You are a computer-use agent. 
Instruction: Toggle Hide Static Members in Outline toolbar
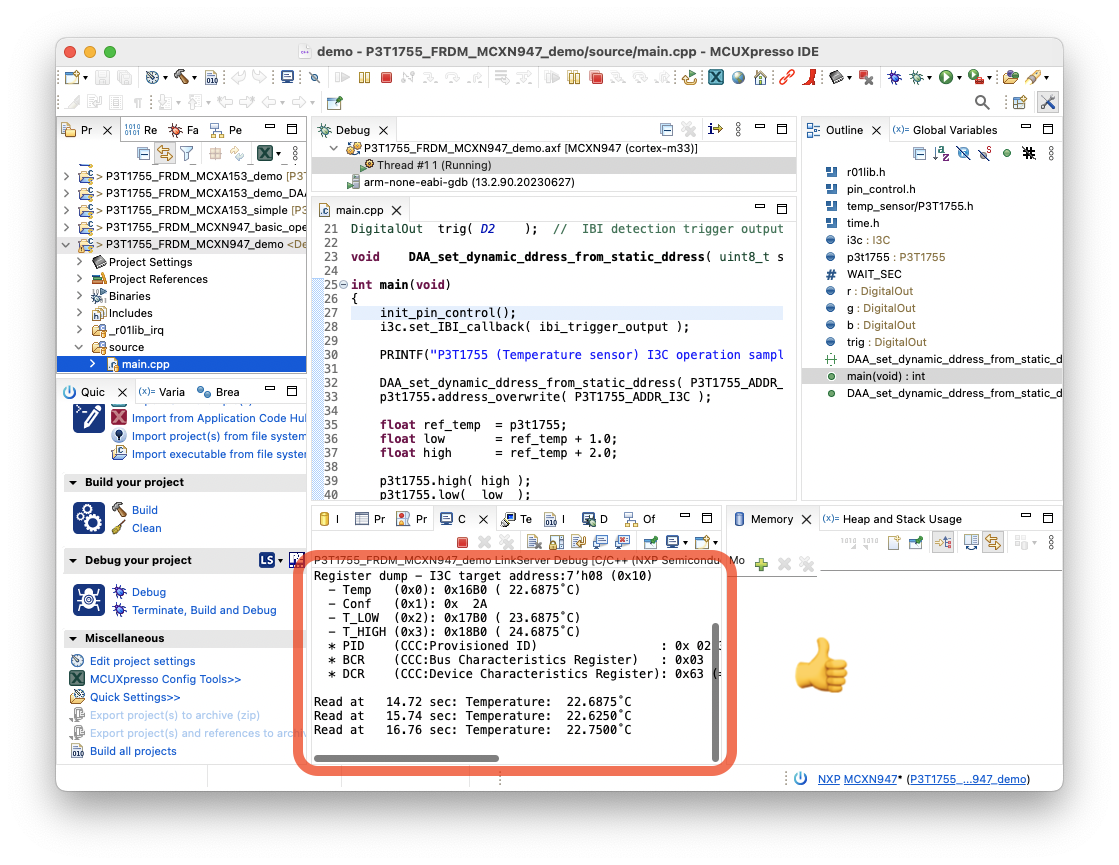click(984, 153)
